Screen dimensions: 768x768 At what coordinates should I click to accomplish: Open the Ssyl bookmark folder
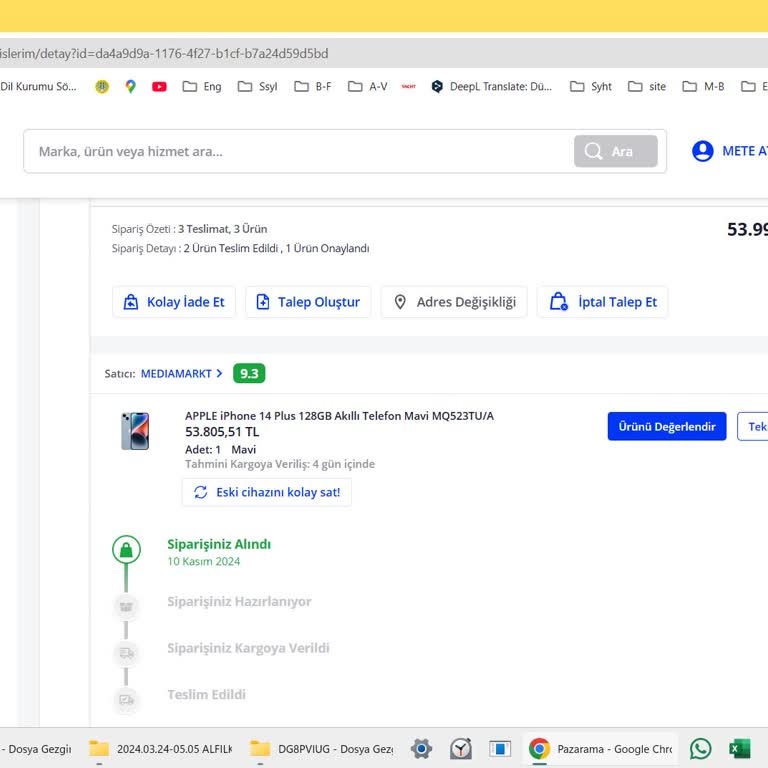(258, 87)
